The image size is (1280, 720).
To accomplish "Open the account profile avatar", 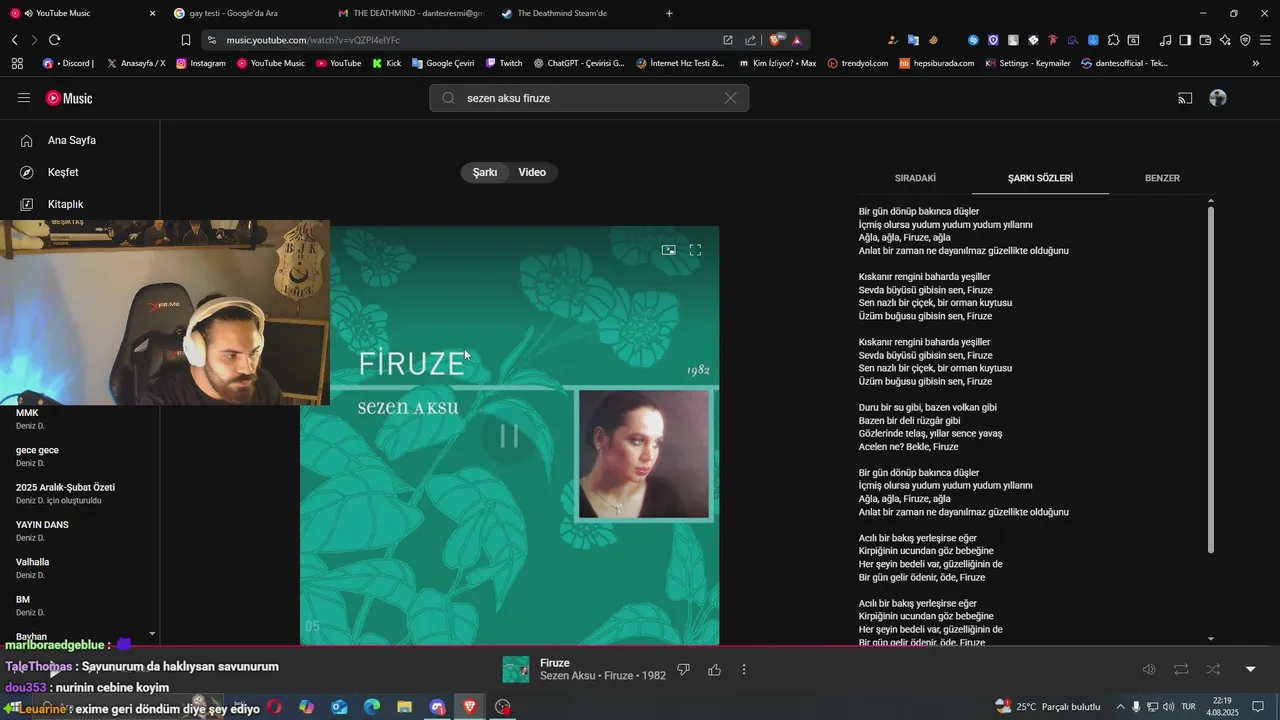I will tap(1218, 98).
